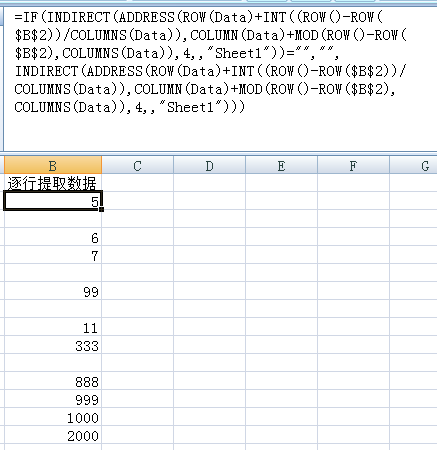Select the cell containing 6
The image size is (437, 450).
(53, 237)
